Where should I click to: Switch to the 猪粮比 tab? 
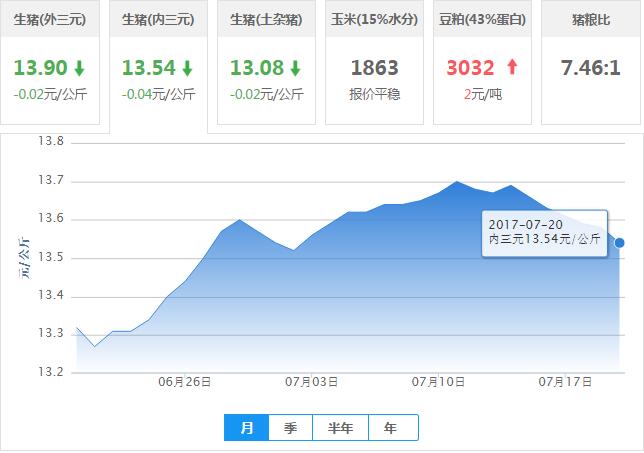click(591, 62)
